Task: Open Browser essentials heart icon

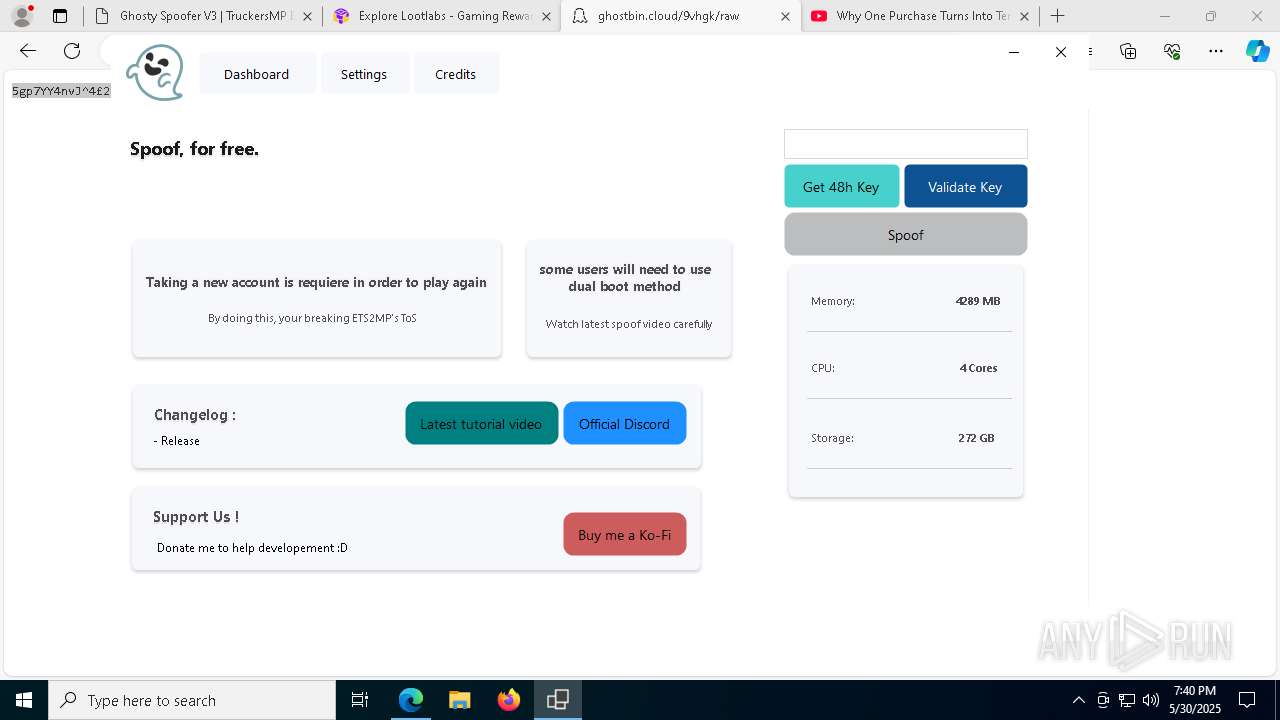Action: 1172,51
